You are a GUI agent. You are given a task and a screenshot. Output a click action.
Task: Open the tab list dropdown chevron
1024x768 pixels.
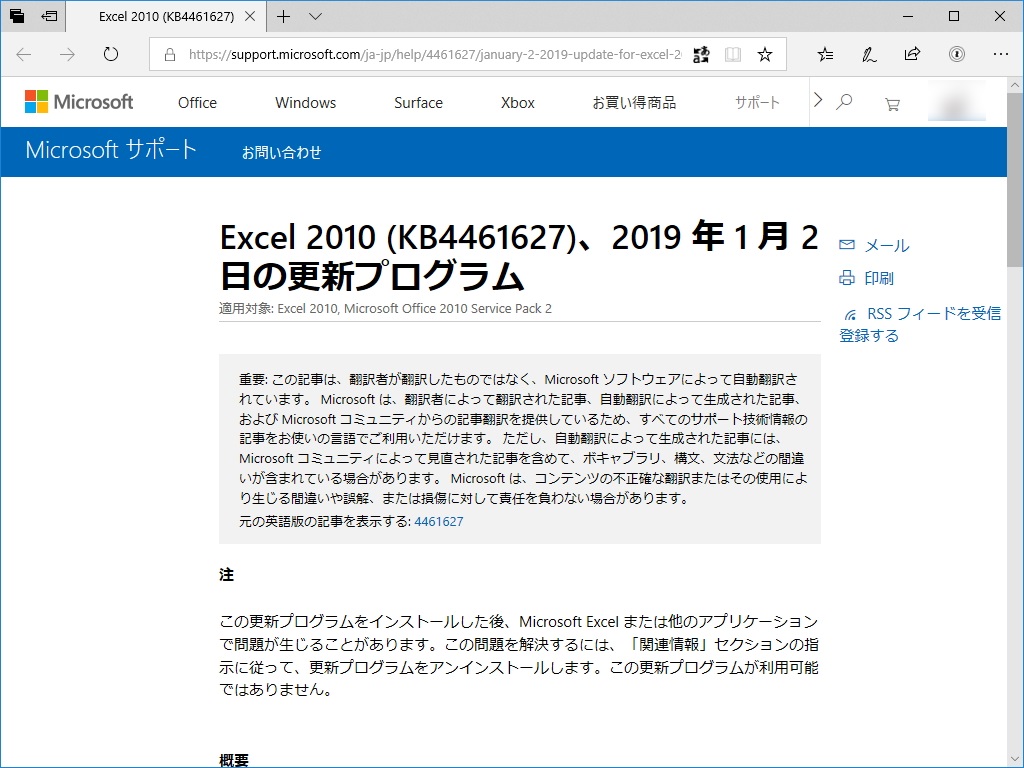(314, 16)
